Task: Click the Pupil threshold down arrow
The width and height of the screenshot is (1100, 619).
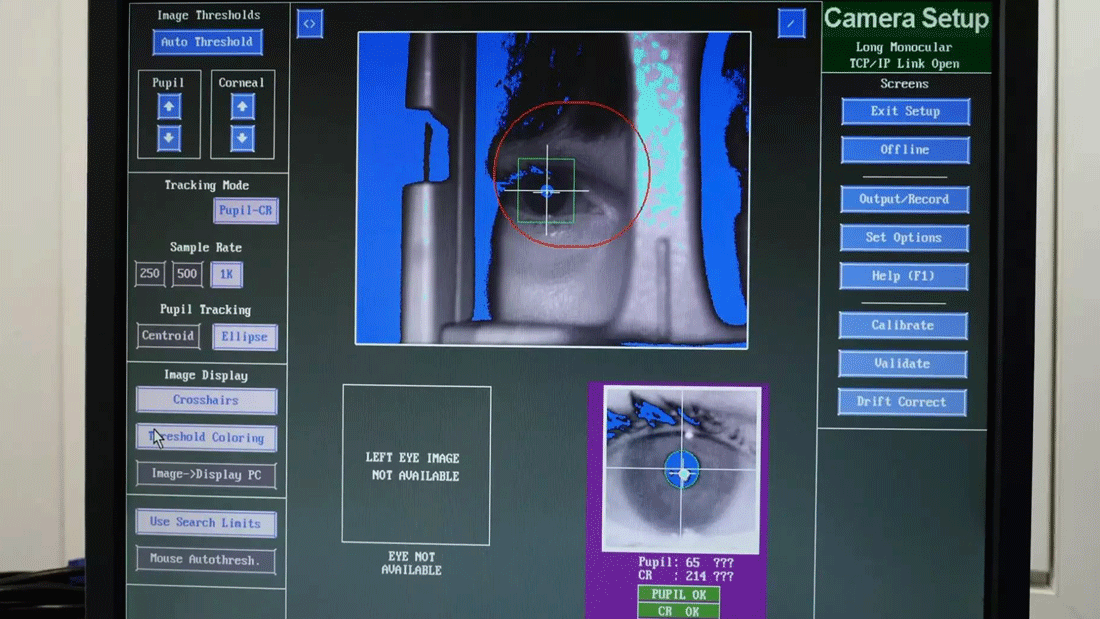Action: coord(169,138)
